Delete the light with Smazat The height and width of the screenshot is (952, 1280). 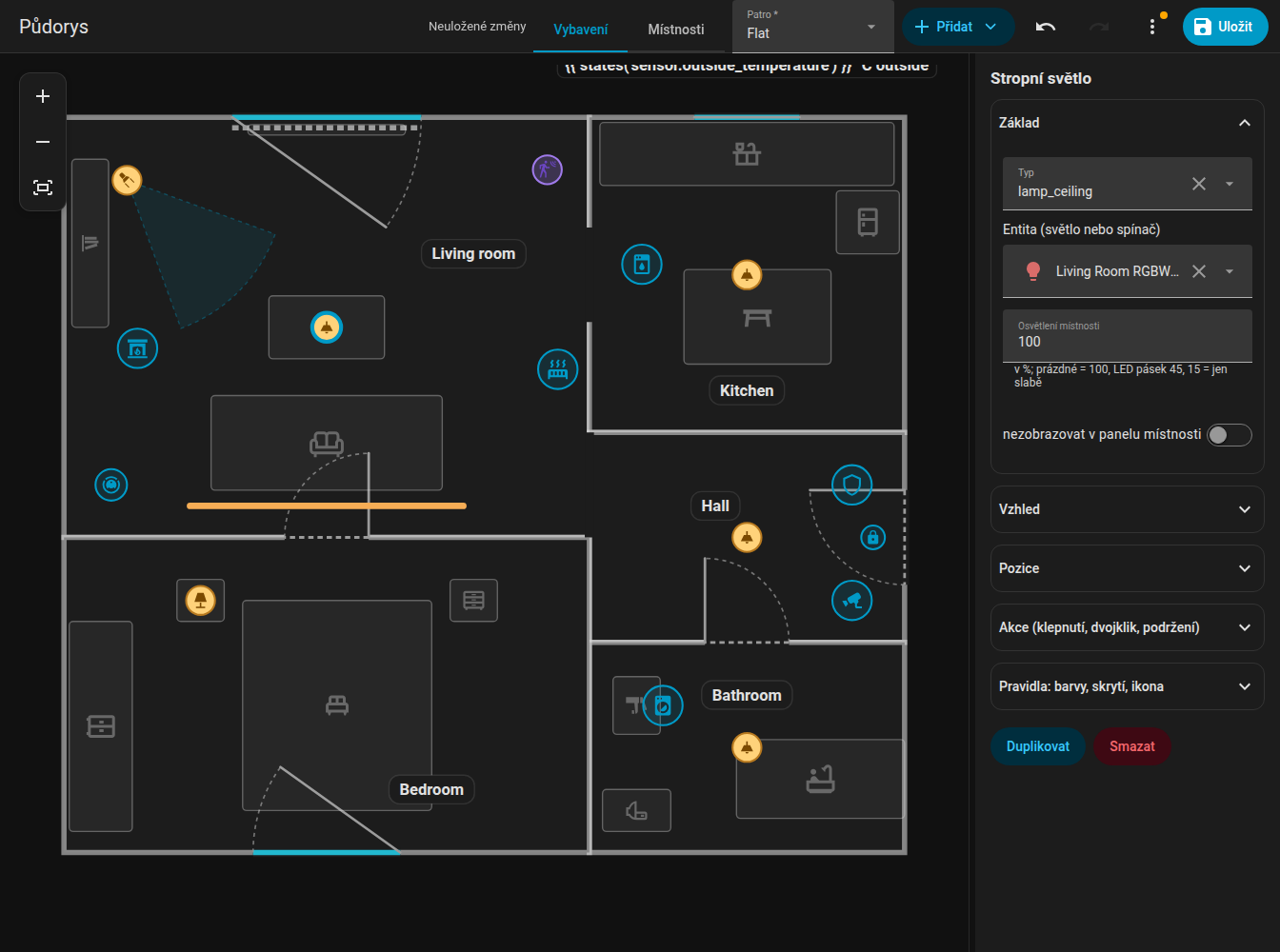(x=1132, y=746)
